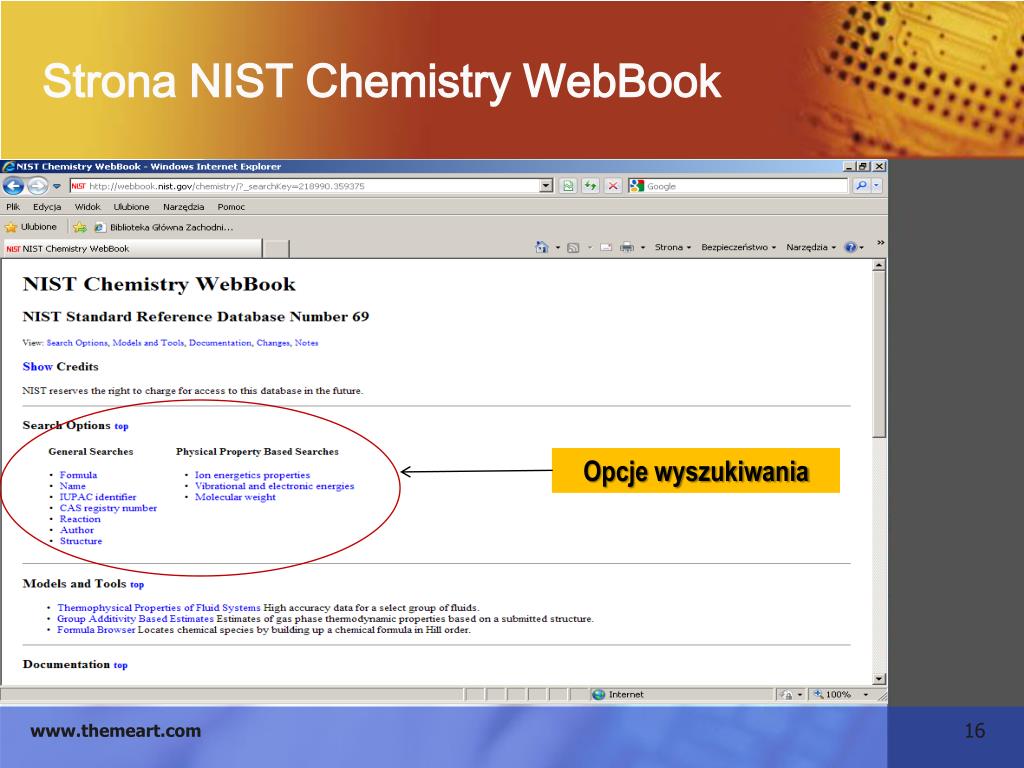Viewport: 1024px width, 768px height.
Task: Open the Name search link
Action: [72, 486]
